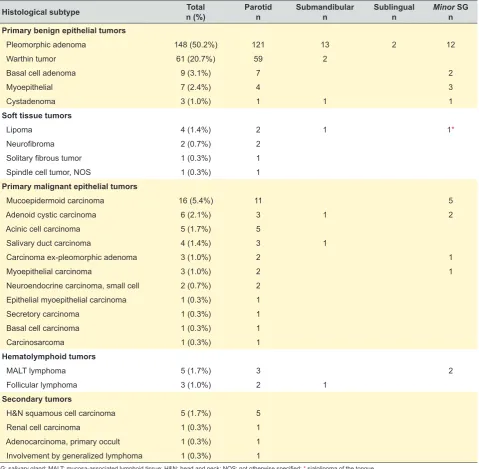Click the total '16 (5.4%)'

click(x=196, y=201)
